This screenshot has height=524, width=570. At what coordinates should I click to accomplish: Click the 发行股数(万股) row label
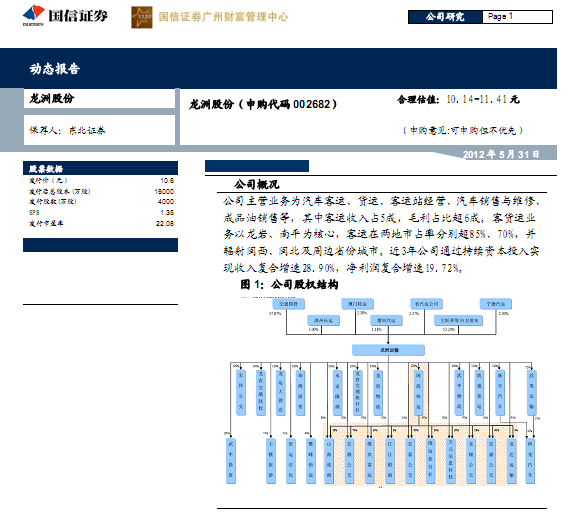point(53,201)
